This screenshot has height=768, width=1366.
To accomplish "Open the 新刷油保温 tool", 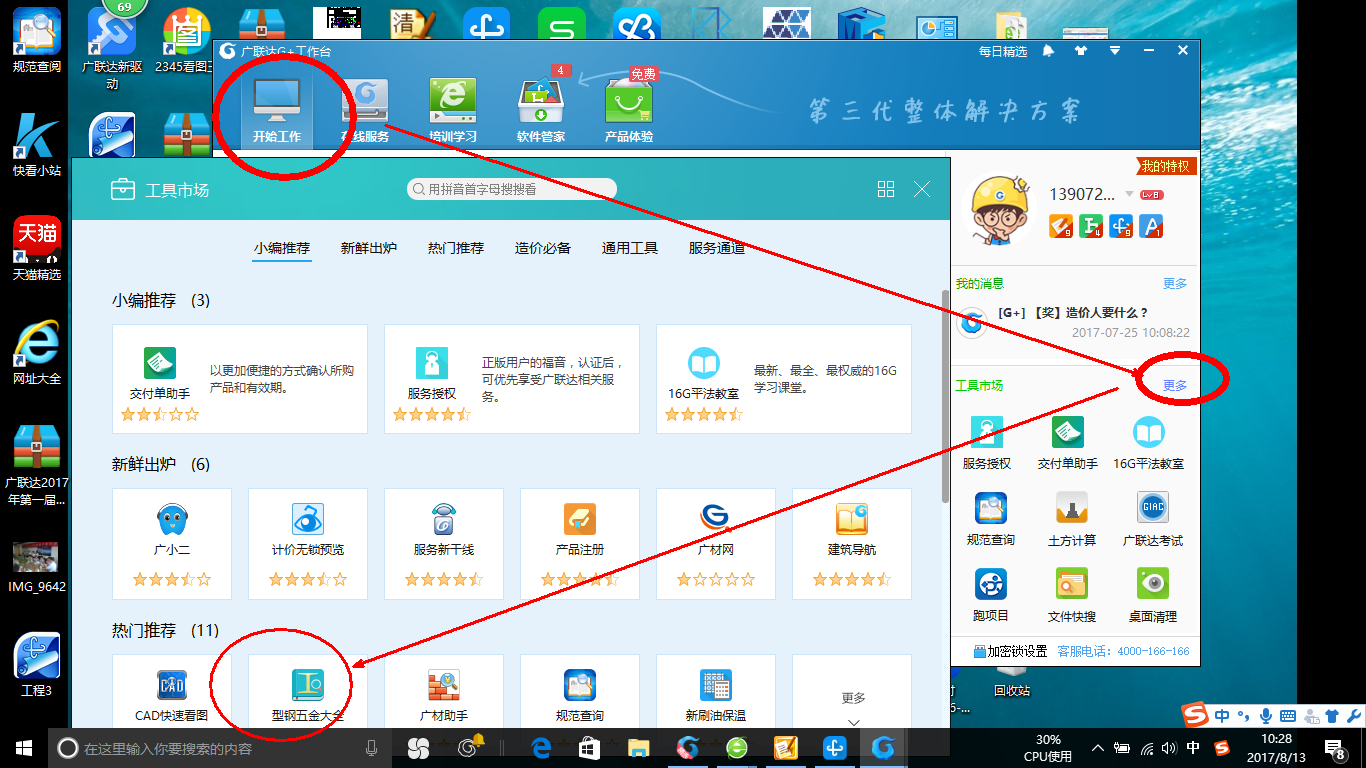I will [x=716, y=692].
